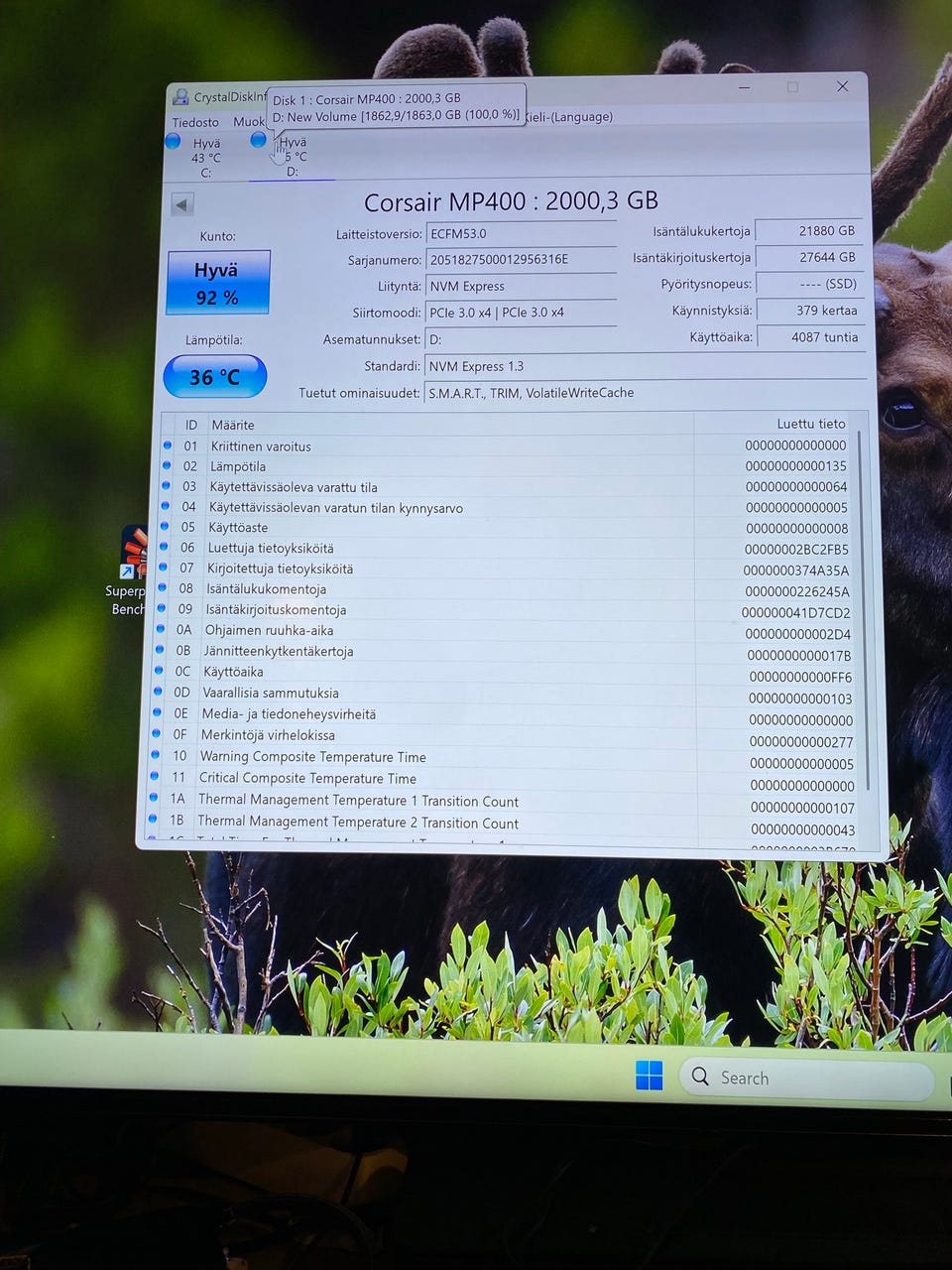Click the Hyvä 92 % health status button
The height and width of the screenshot is (1270, 952).
tap(218, 283)
